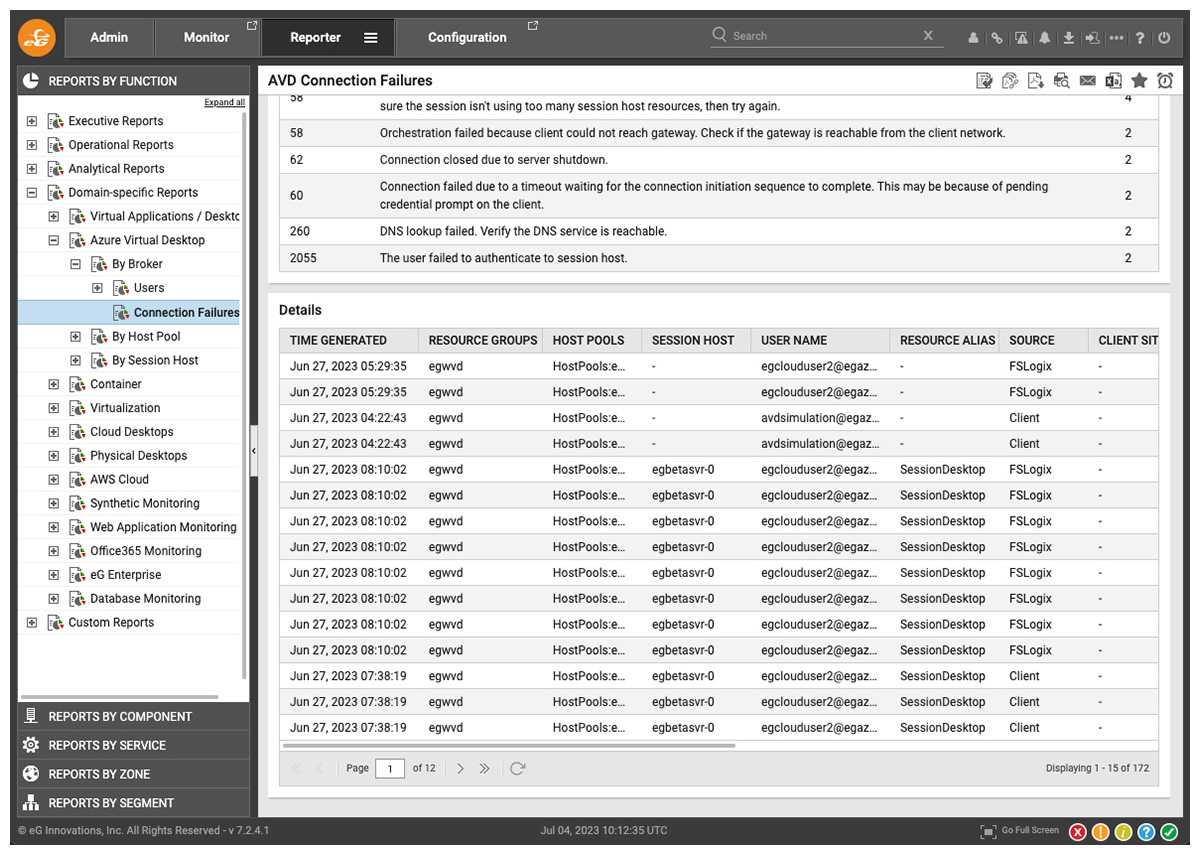Click the details table horizontal scrollbar
This screenshot has width=1200, height=855.
(509, 745)
